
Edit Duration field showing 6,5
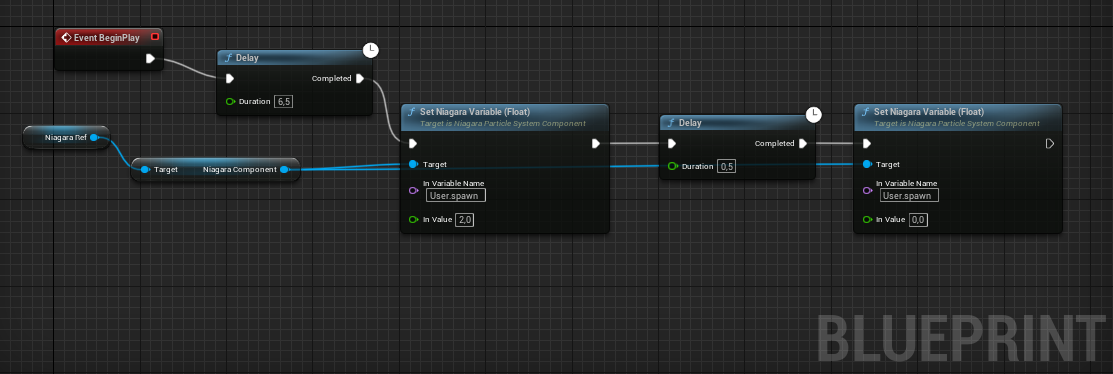(284, 101)
